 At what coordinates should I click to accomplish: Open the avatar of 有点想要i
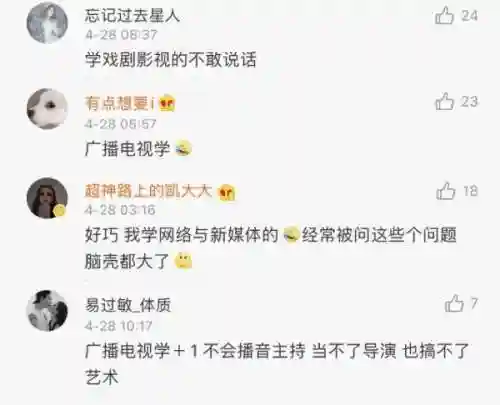(x=47, y=109)
